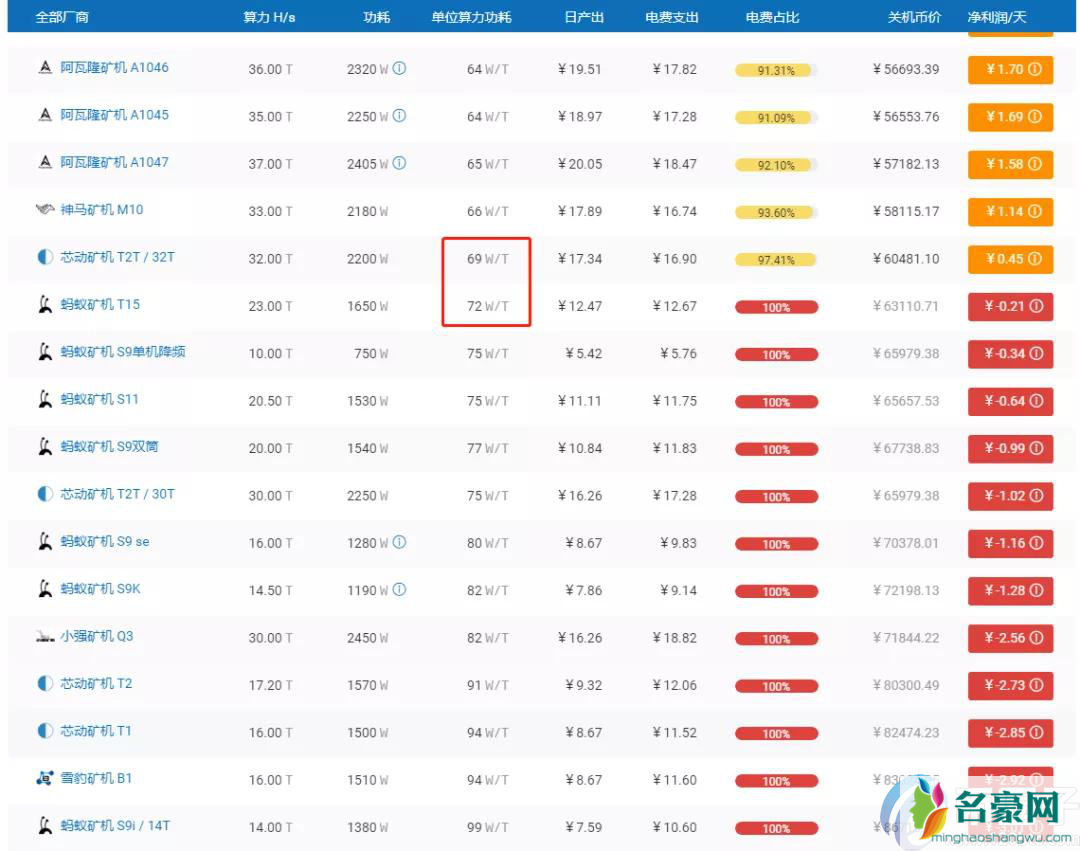
Task: Click the red 100% bar in 蚂蚁矿机 S11 row
Action: (x=776, y=401)
